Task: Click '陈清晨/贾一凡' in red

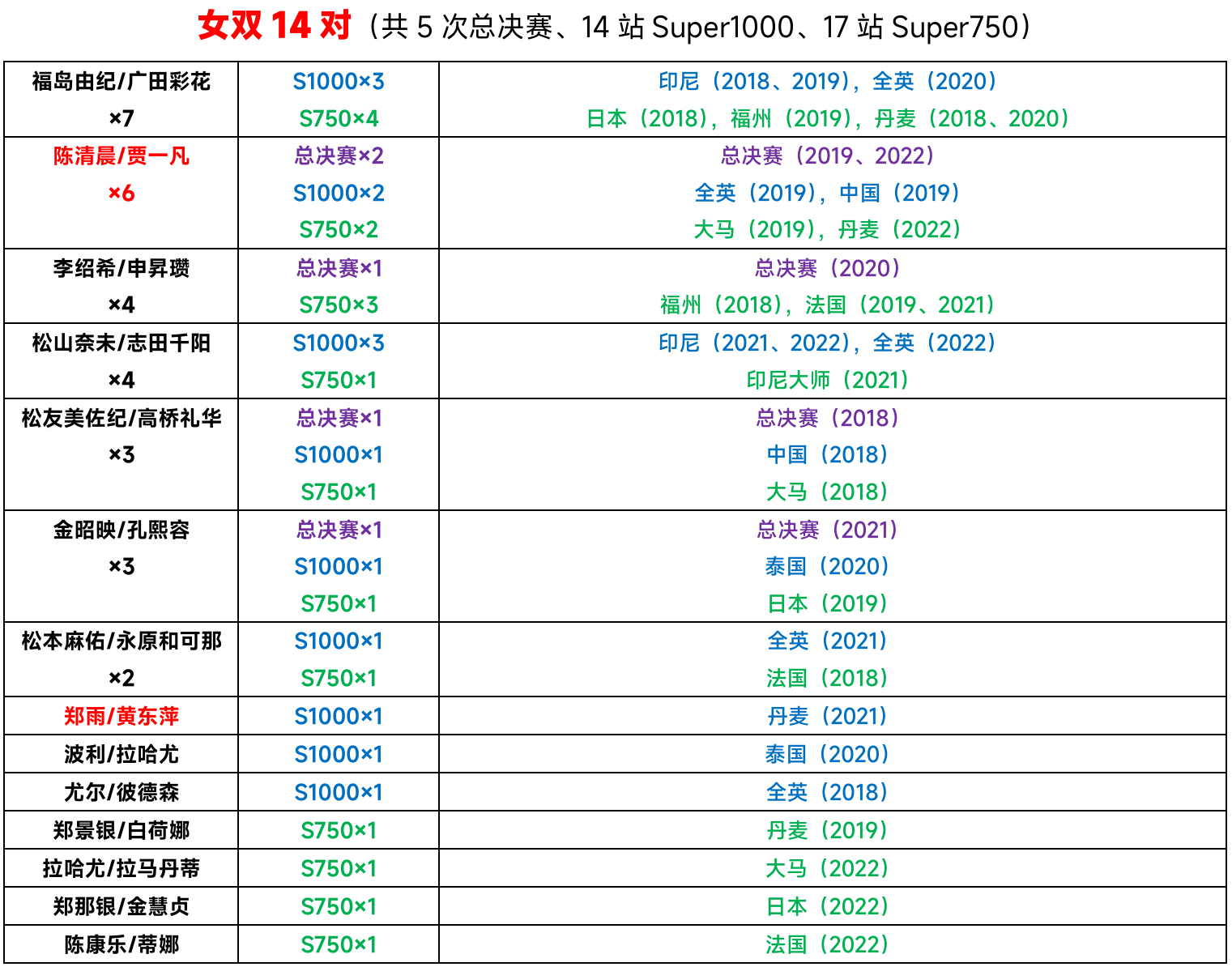Action: pos(121,155)
